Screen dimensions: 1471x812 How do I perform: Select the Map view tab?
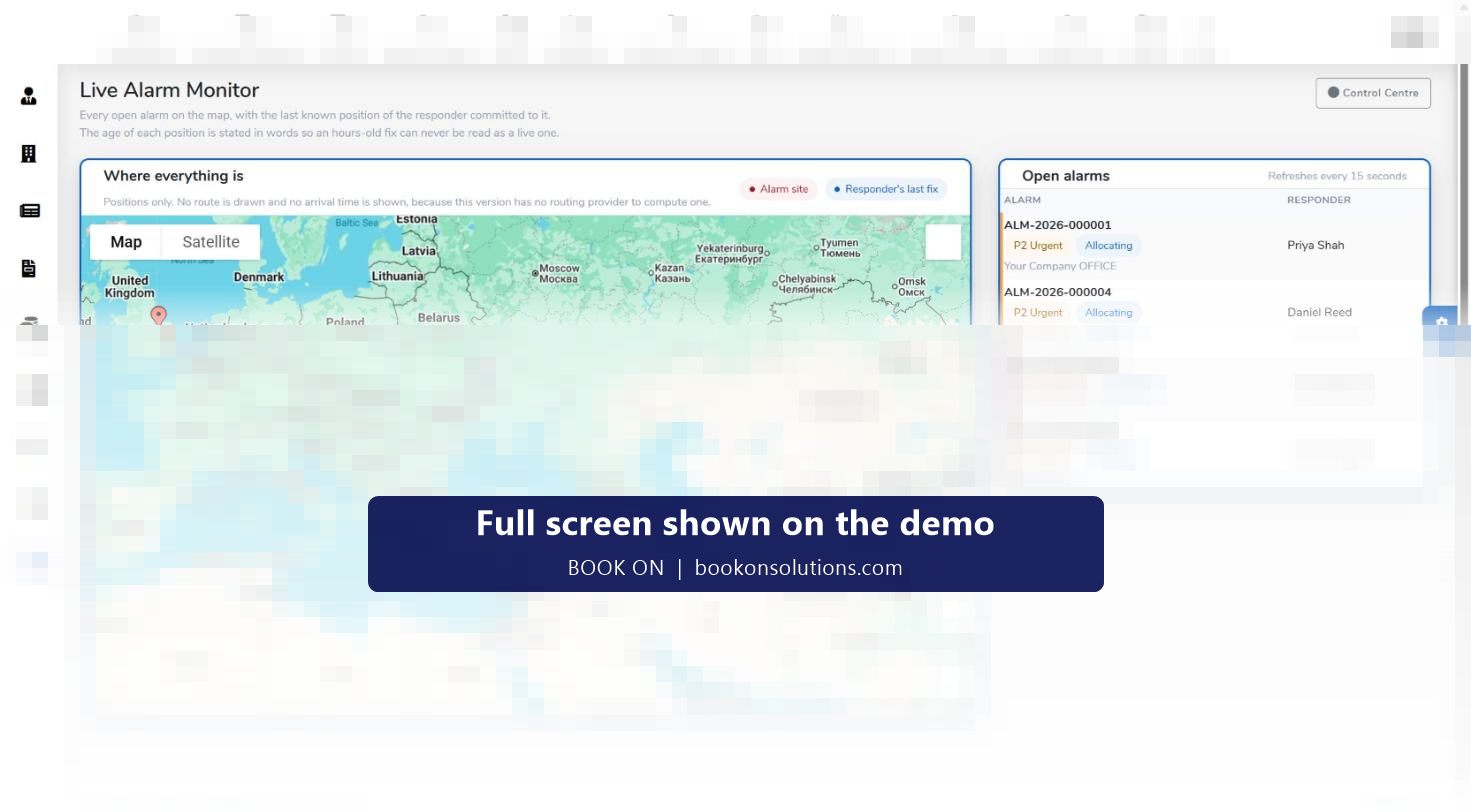click(126, 242)
